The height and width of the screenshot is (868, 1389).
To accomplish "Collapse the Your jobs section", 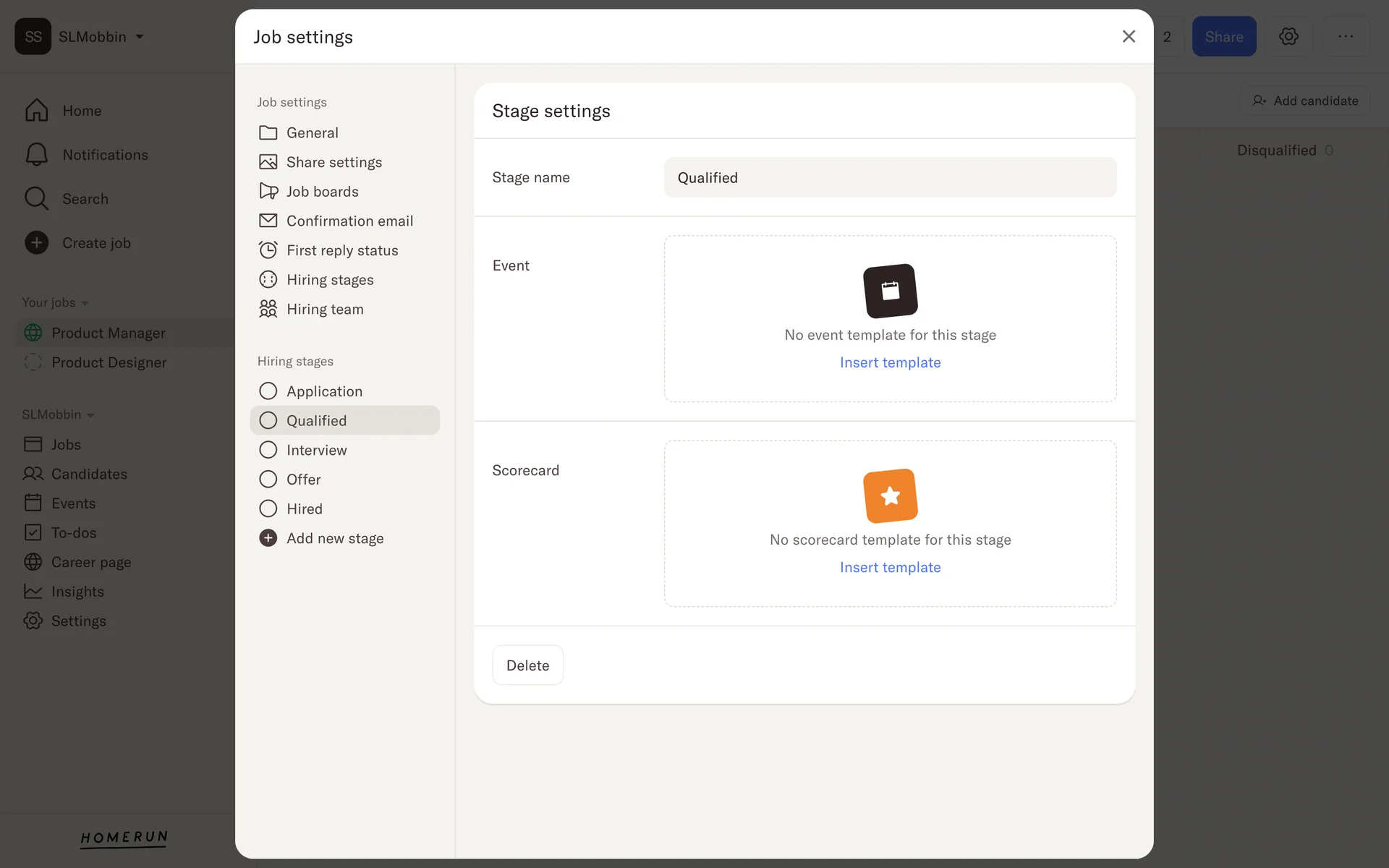I will click(x=85, y=303).
